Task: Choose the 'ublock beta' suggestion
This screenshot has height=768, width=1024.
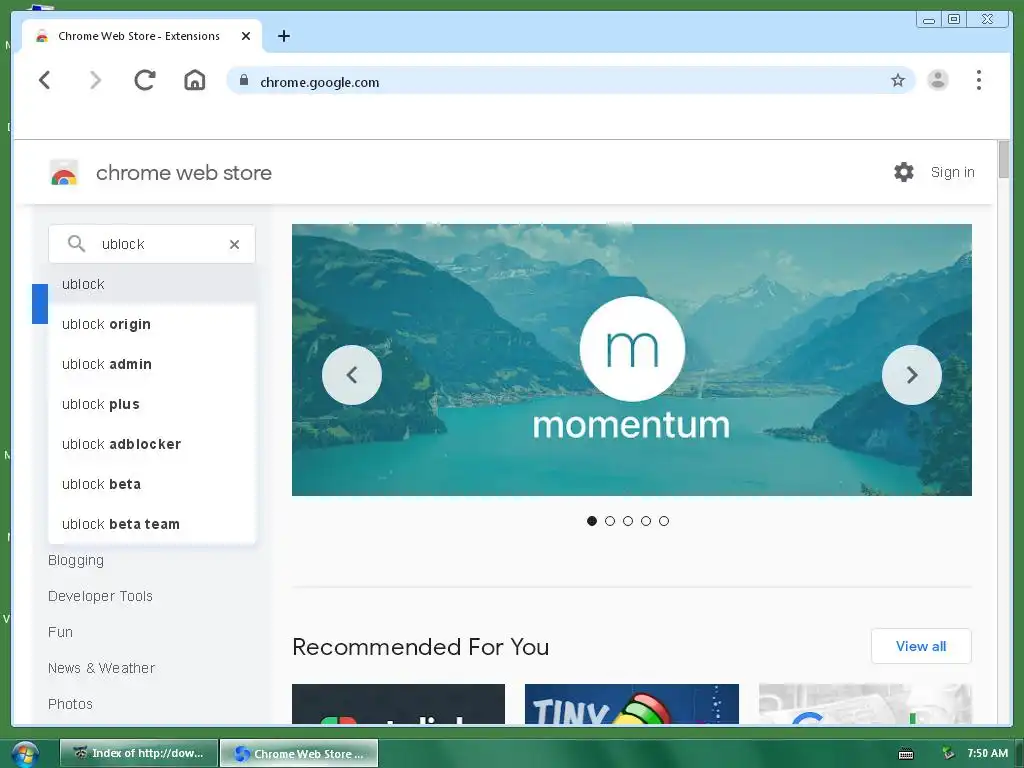Action: (x=152, y=484)
